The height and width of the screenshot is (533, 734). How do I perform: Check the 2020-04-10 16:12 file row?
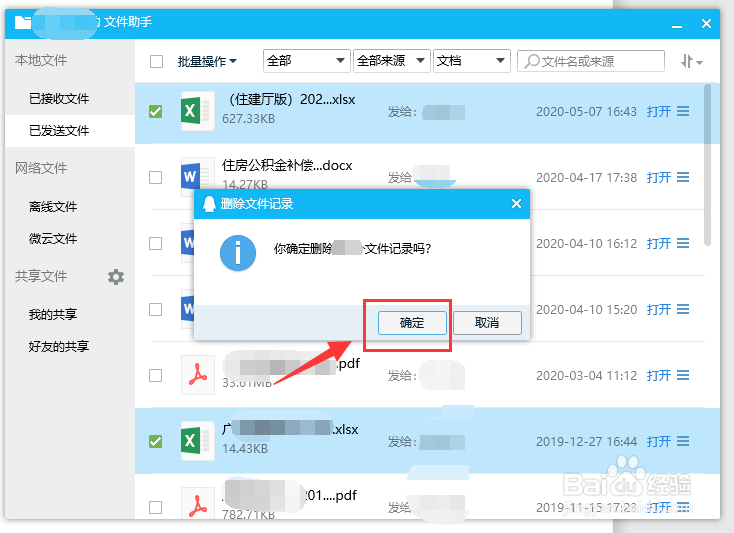[x=155, y=243]
